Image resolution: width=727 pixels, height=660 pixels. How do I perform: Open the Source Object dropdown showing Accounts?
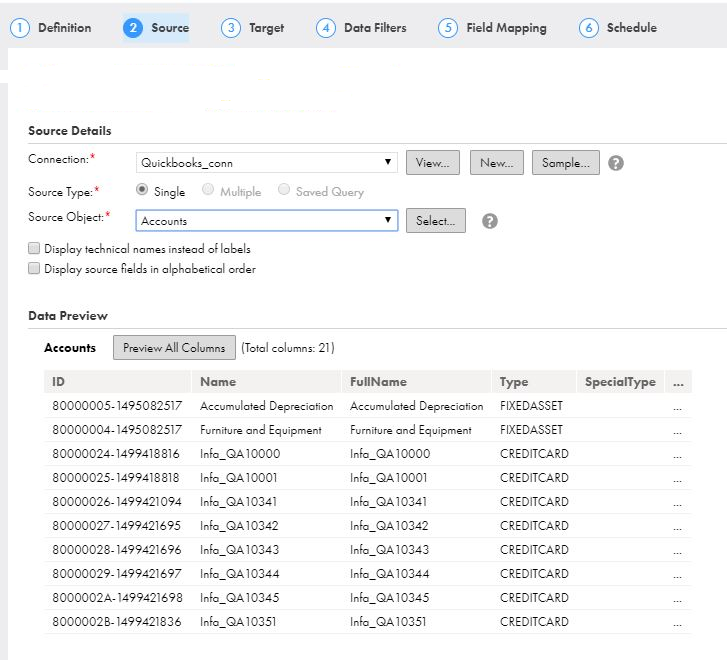[x=267, y=220]
